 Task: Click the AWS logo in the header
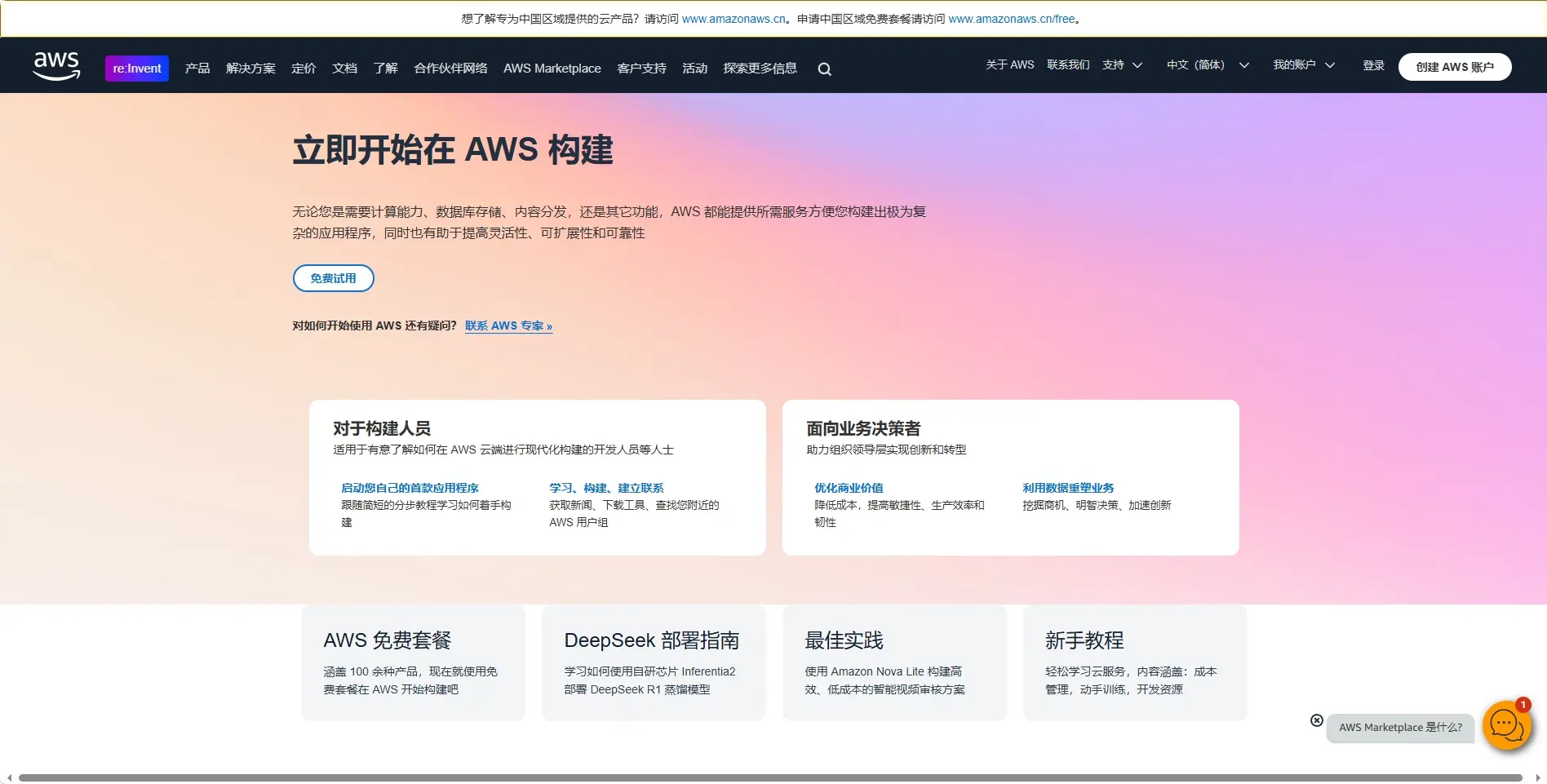coord(56,66)
